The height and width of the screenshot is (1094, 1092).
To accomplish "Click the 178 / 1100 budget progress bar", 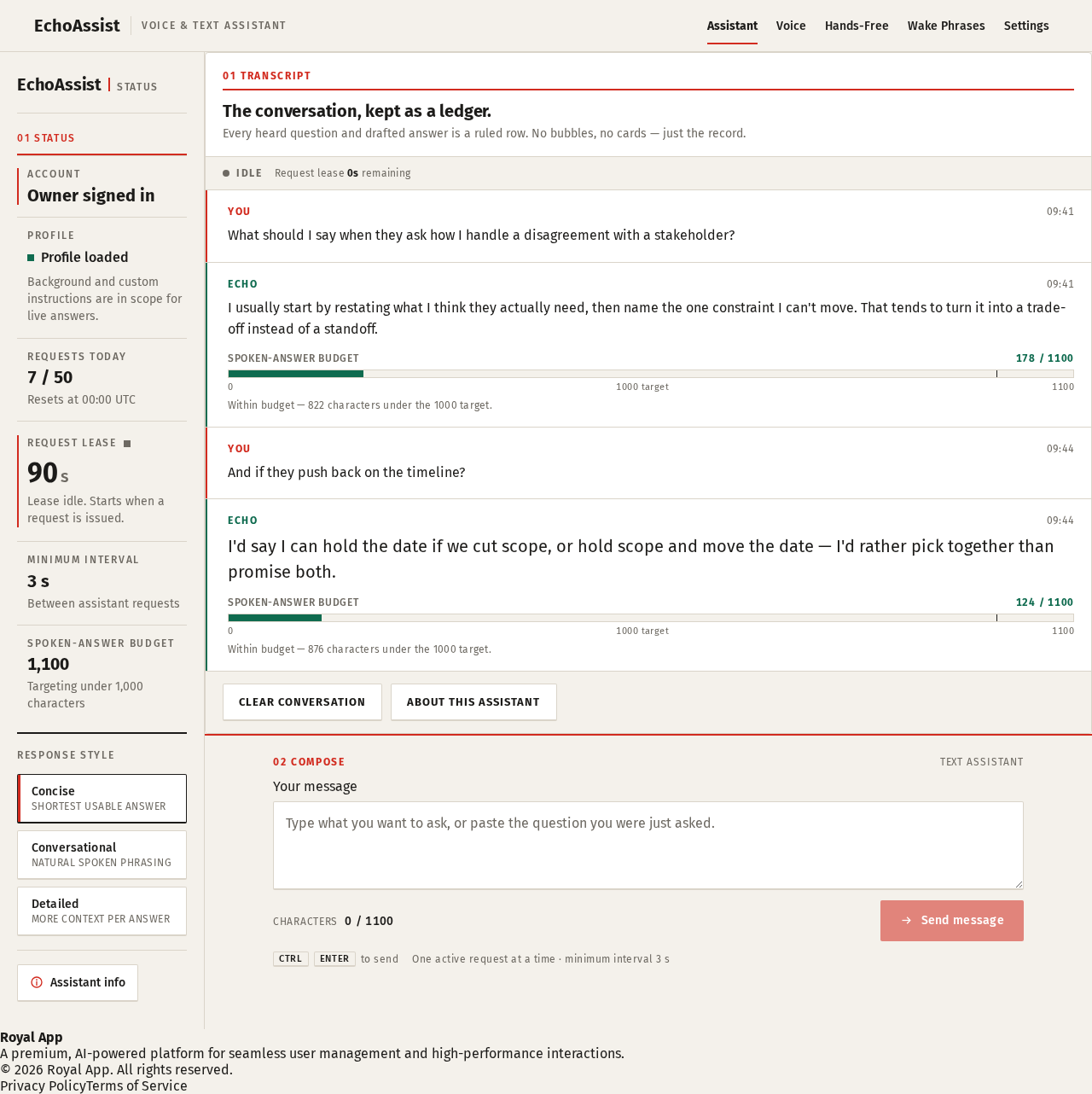I will point(651,374).
